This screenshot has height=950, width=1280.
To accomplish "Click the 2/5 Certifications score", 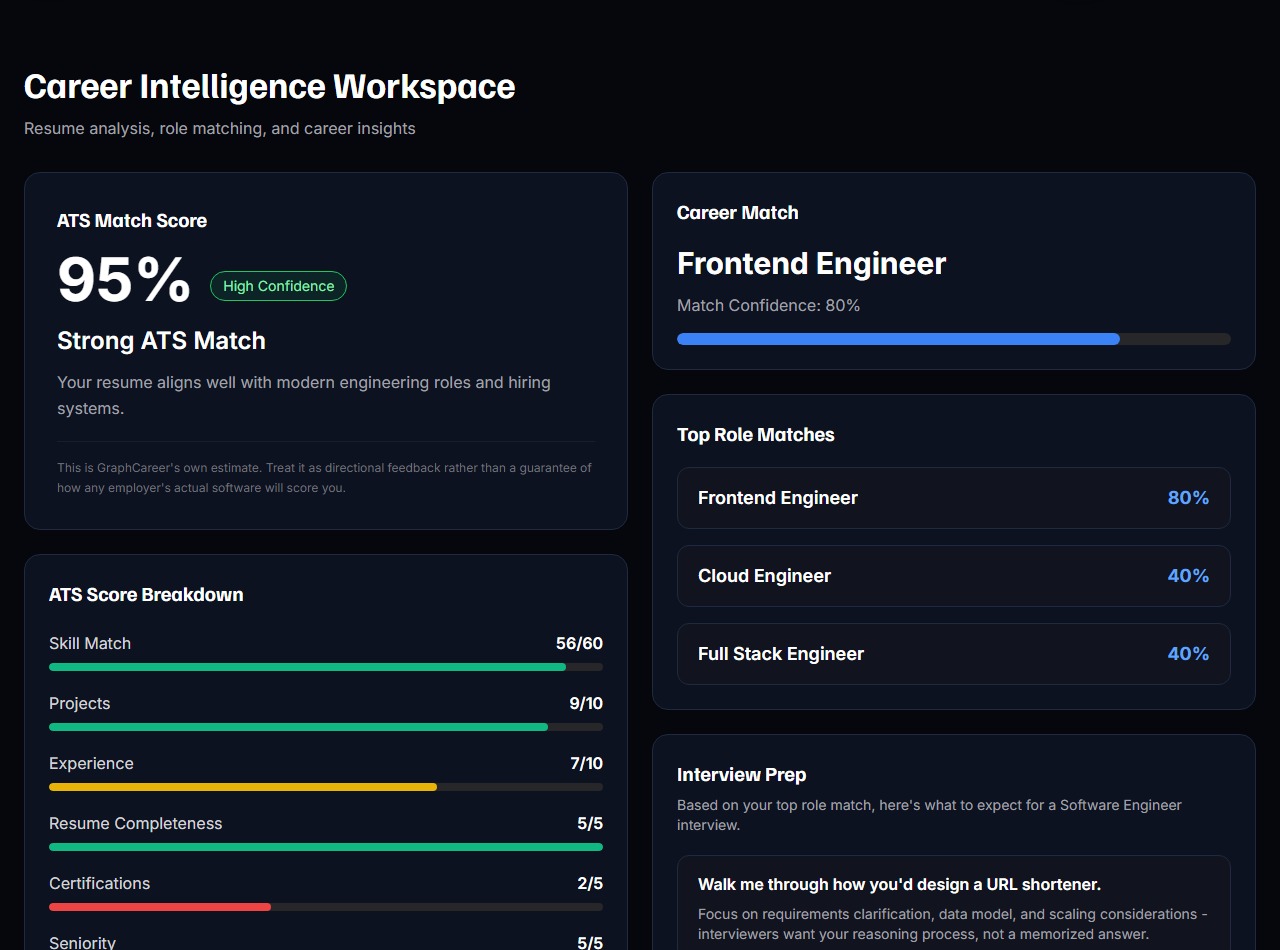I will point(590,883).
